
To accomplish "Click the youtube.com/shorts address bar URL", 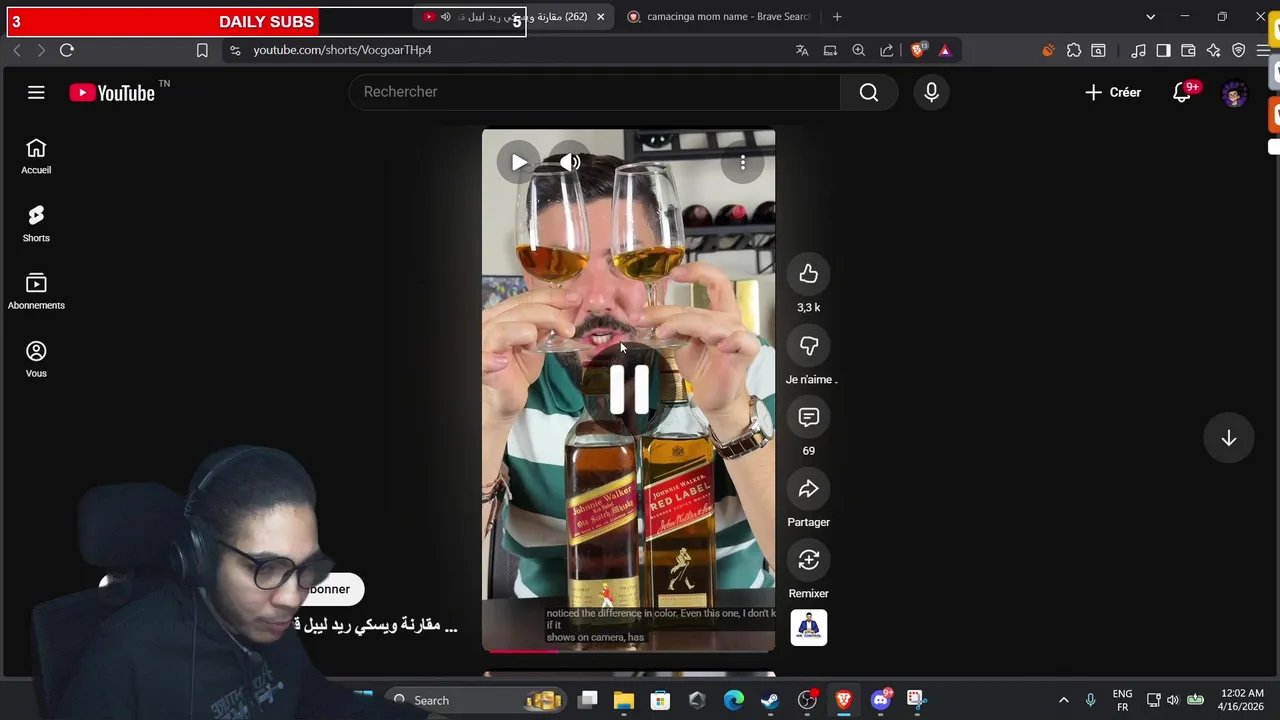I will point(342,50).
